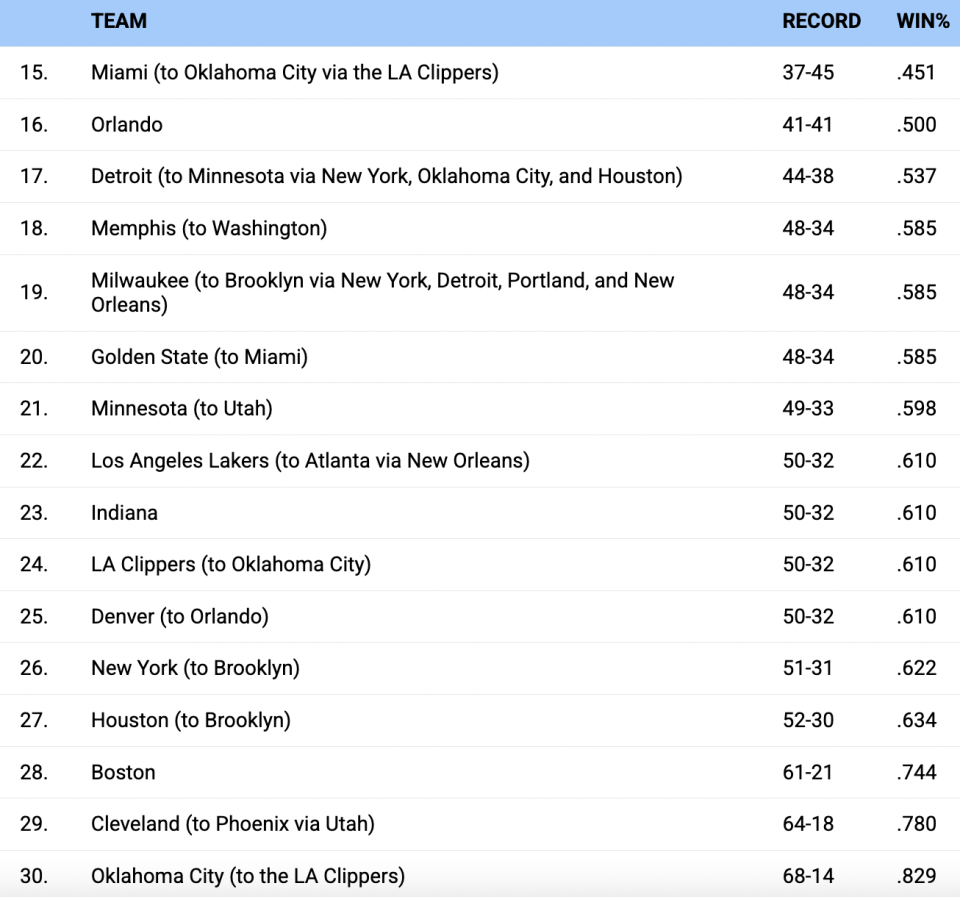Screen dimensions: 960x897
Task: Click the Indiana team name
Action: click(x=124, y=512)
